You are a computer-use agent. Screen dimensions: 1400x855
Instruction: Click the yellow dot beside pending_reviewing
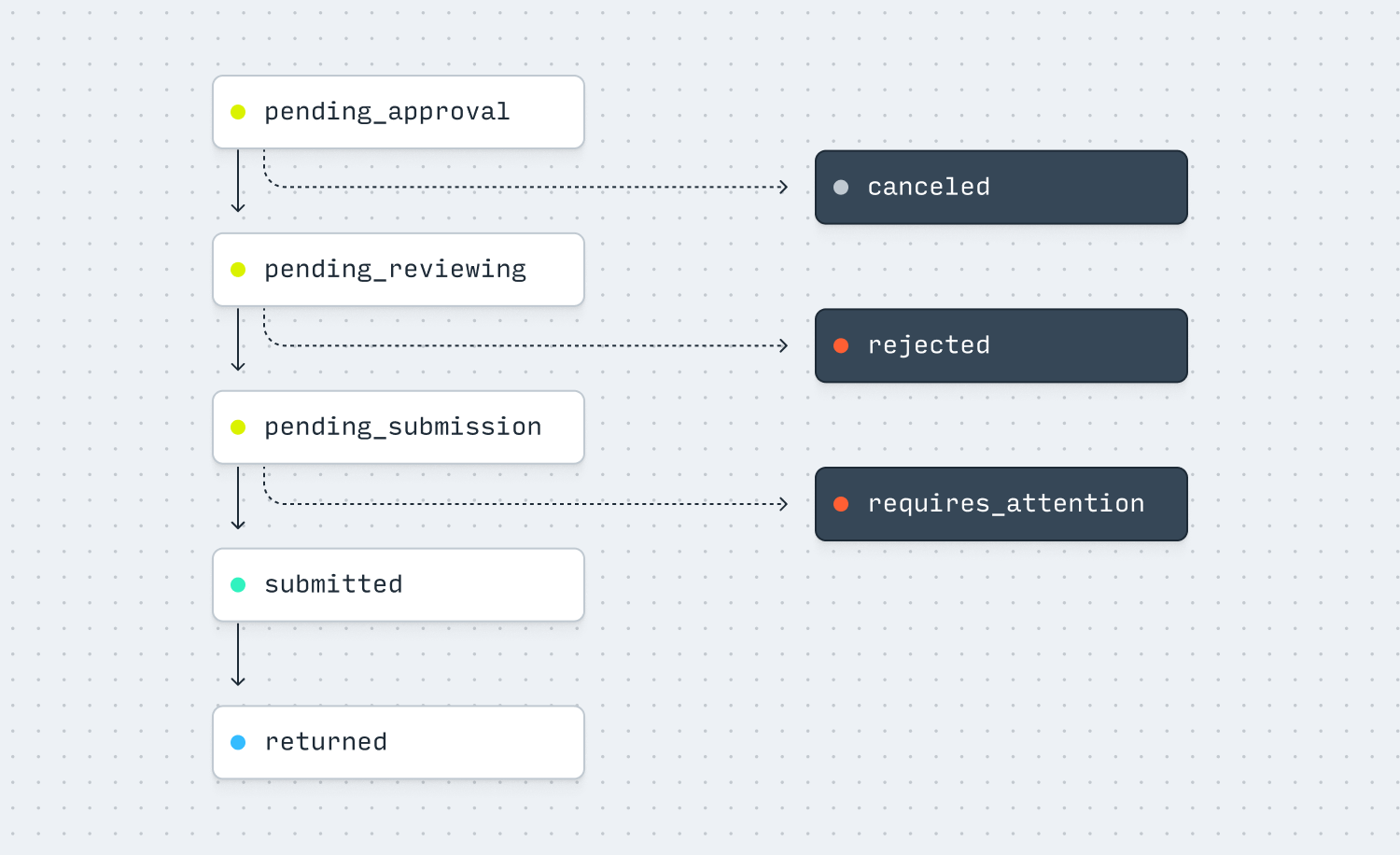[238, 270]
